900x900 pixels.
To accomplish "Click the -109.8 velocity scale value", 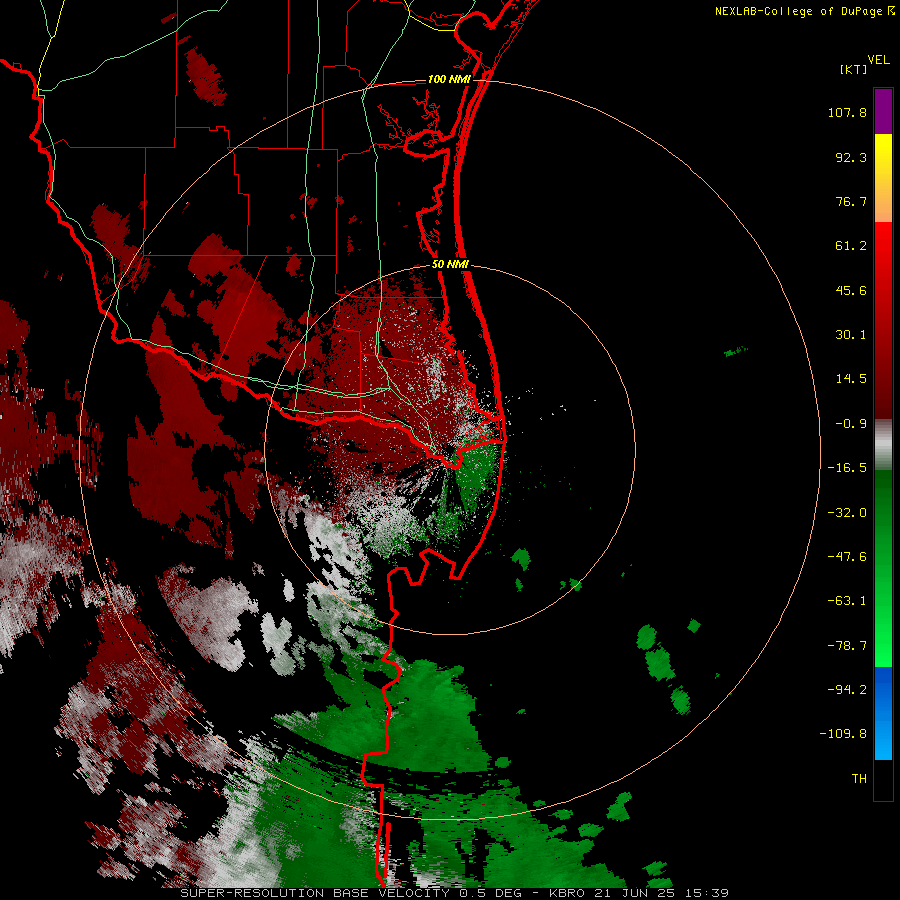I will click(843, 734).
